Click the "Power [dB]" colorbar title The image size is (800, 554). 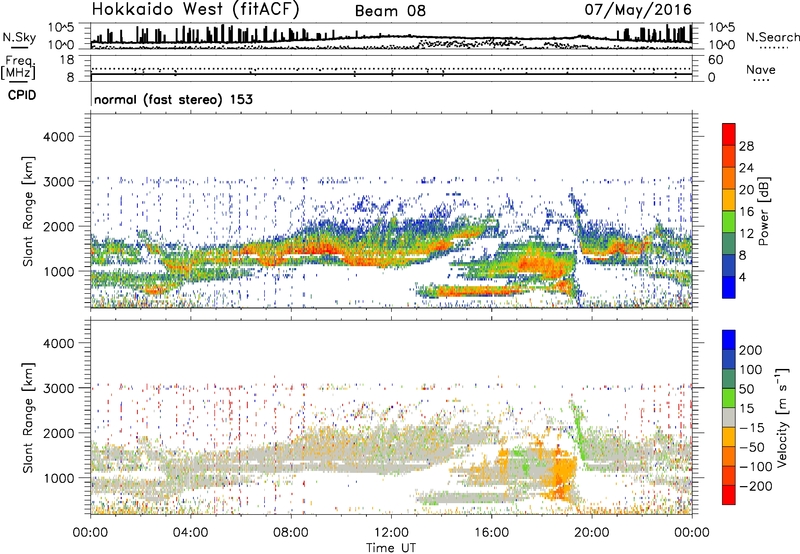point(763,211)
